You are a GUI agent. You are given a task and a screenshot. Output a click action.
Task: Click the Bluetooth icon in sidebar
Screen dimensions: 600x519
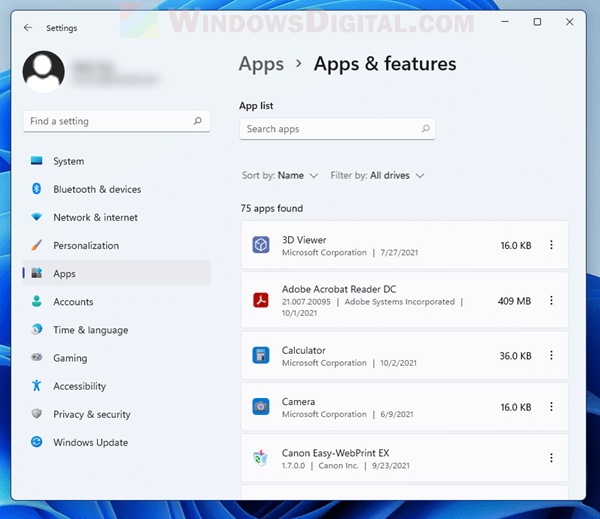tap(37, 189)
